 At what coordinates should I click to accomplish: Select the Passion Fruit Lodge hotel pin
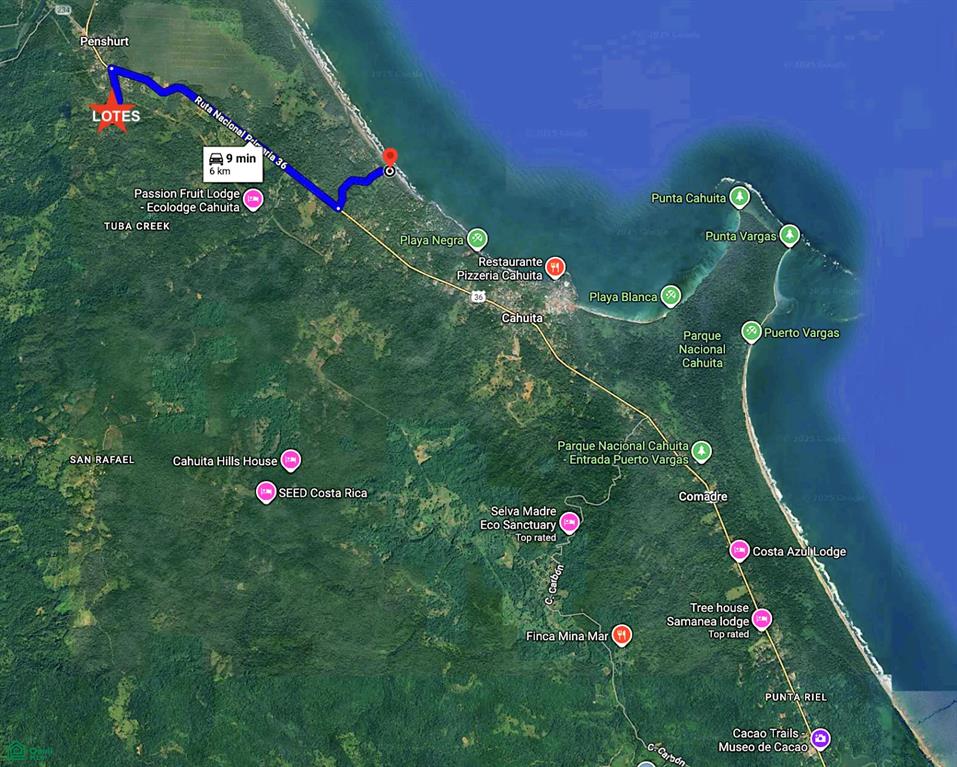253,200
